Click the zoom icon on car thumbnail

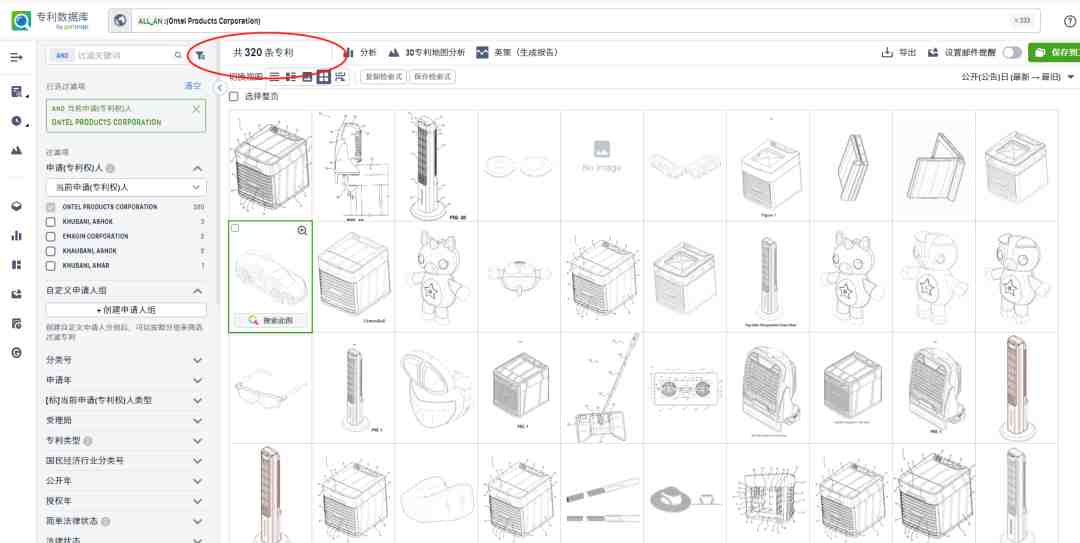pyautogui.click(x=302, y=231)
